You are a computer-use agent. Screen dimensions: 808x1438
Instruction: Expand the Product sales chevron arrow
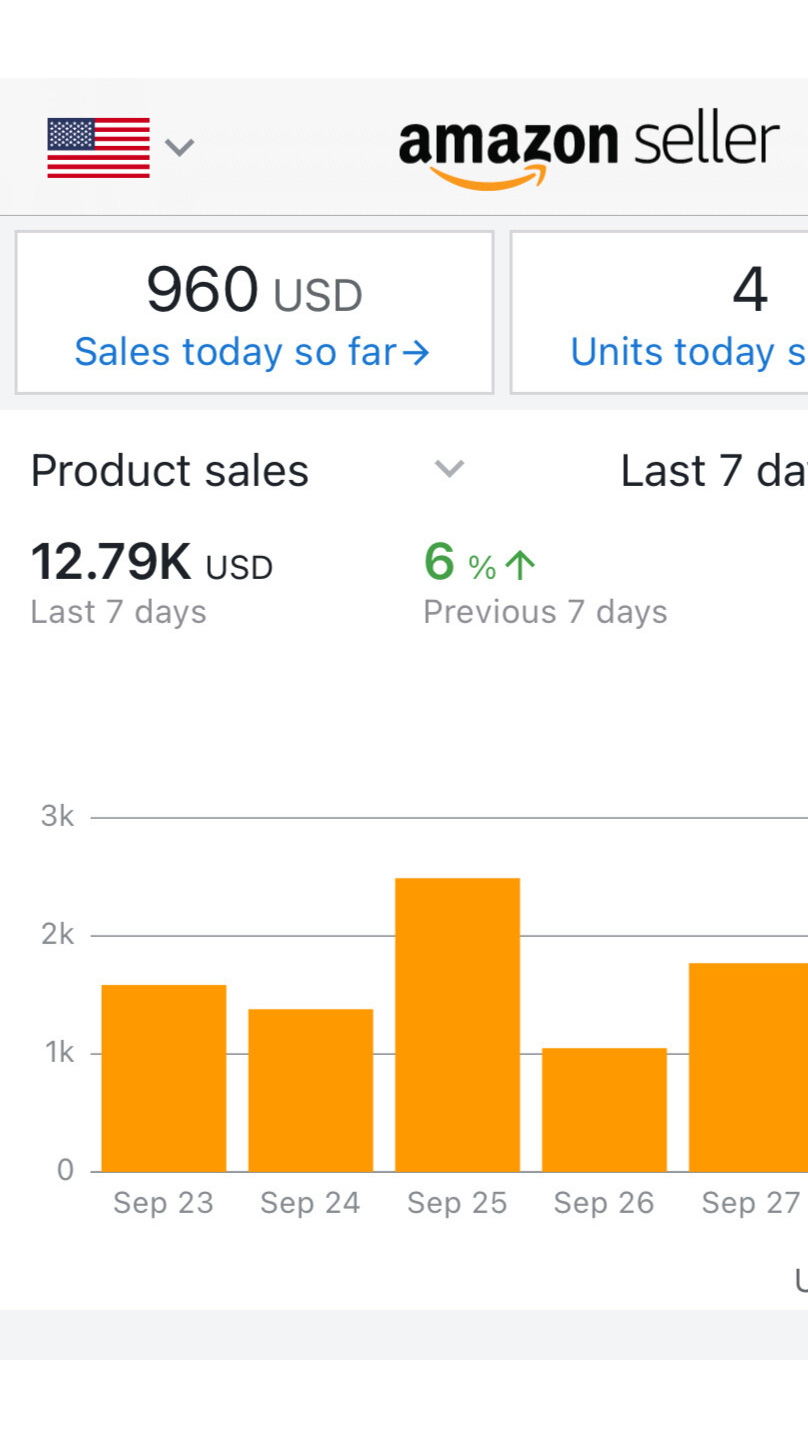[449, 469]
